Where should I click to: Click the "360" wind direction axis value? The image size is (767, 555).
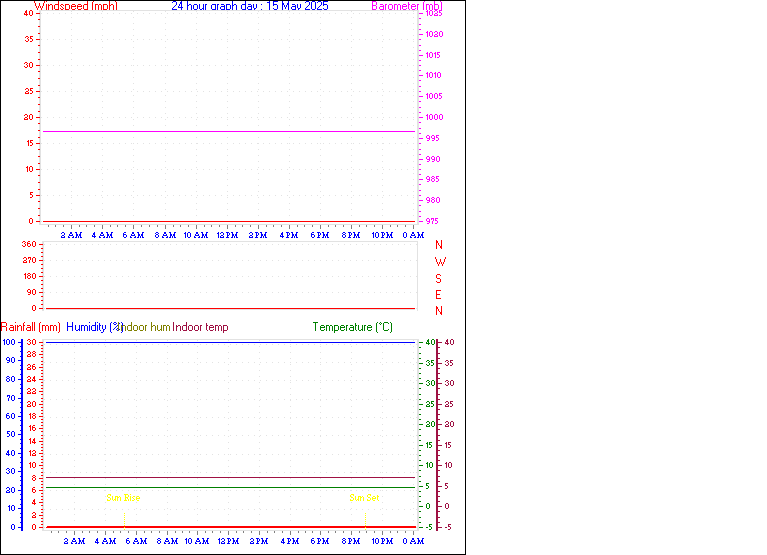pos(29,244)
